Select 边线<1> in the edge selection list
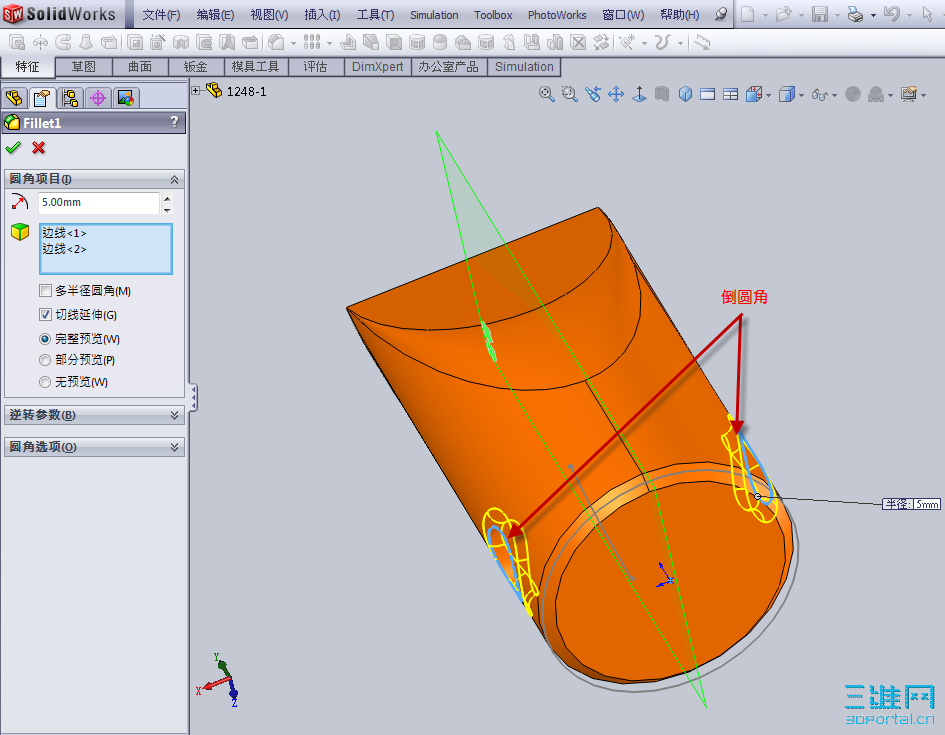The height and width of the screenshot is (735, 945). pos(64,233)
